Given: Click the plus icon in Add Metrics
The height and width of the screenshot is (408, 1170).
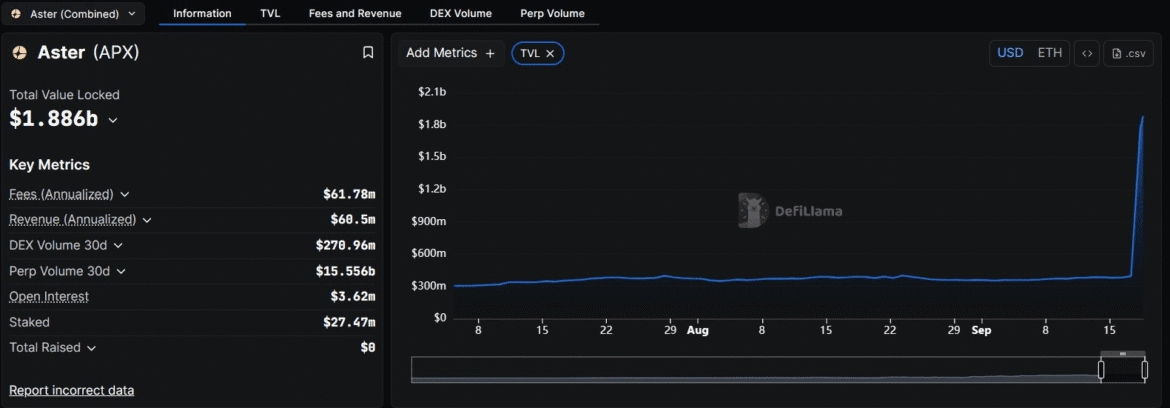Looking at the screenshot, I should pos(490,53).
